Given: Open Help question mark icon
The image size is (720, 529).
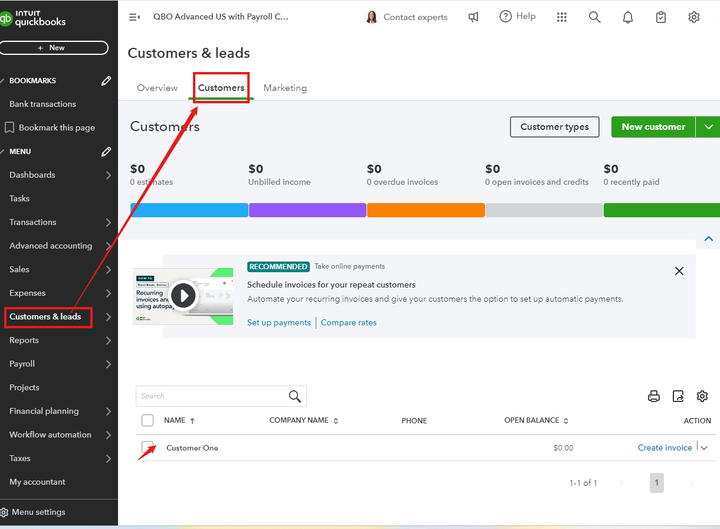Looking at the screenshot, I should [505, 17].
